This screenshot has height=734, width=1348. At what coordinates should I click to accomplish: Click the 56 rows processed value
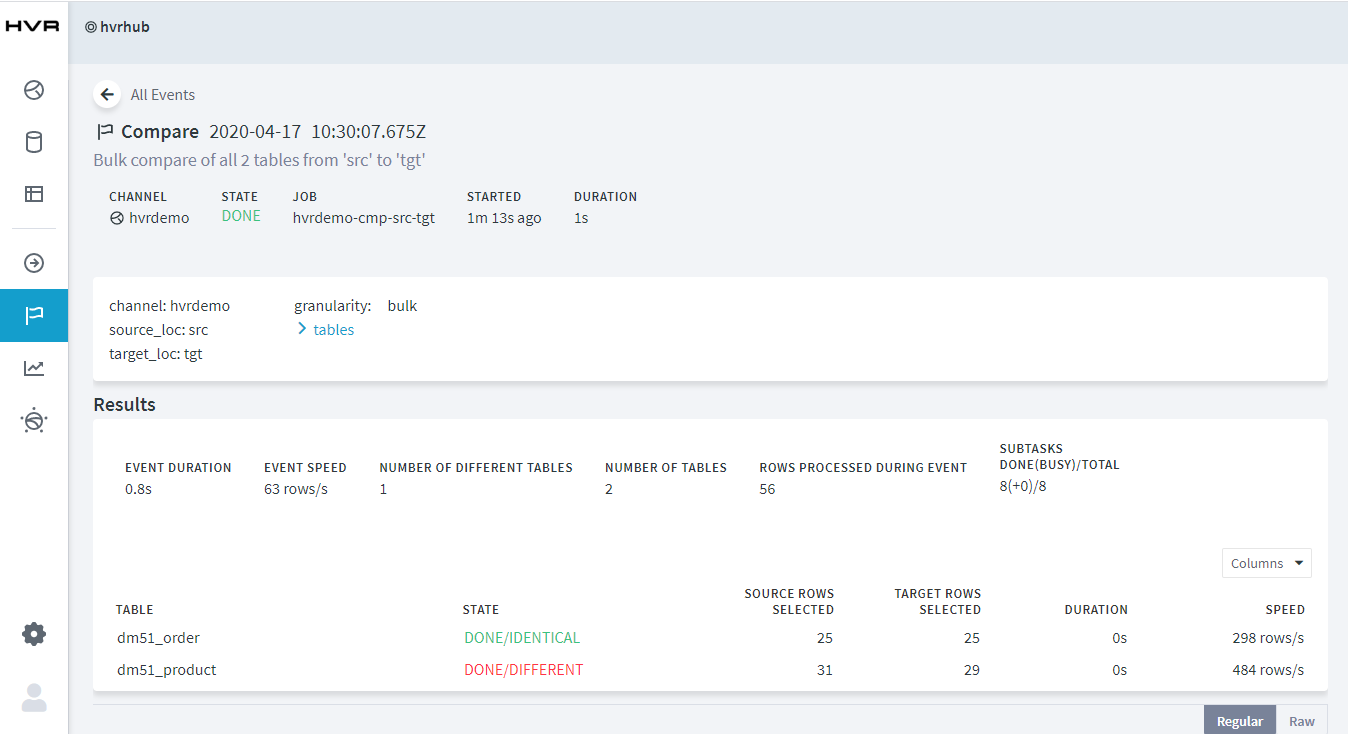[767, 489]
